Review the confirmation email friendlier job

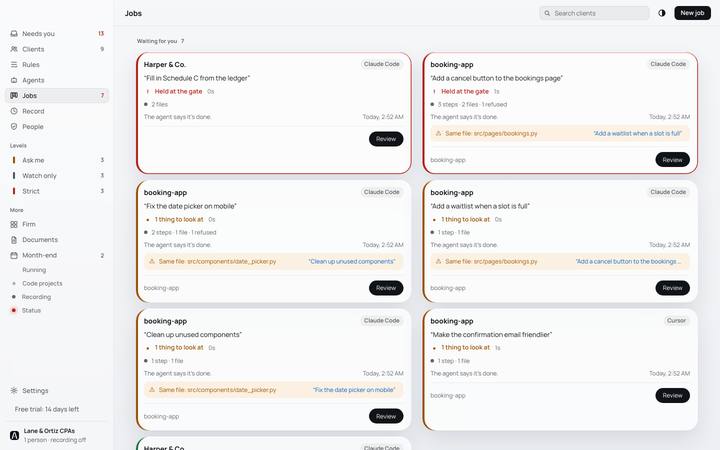(x=672, y=395)
